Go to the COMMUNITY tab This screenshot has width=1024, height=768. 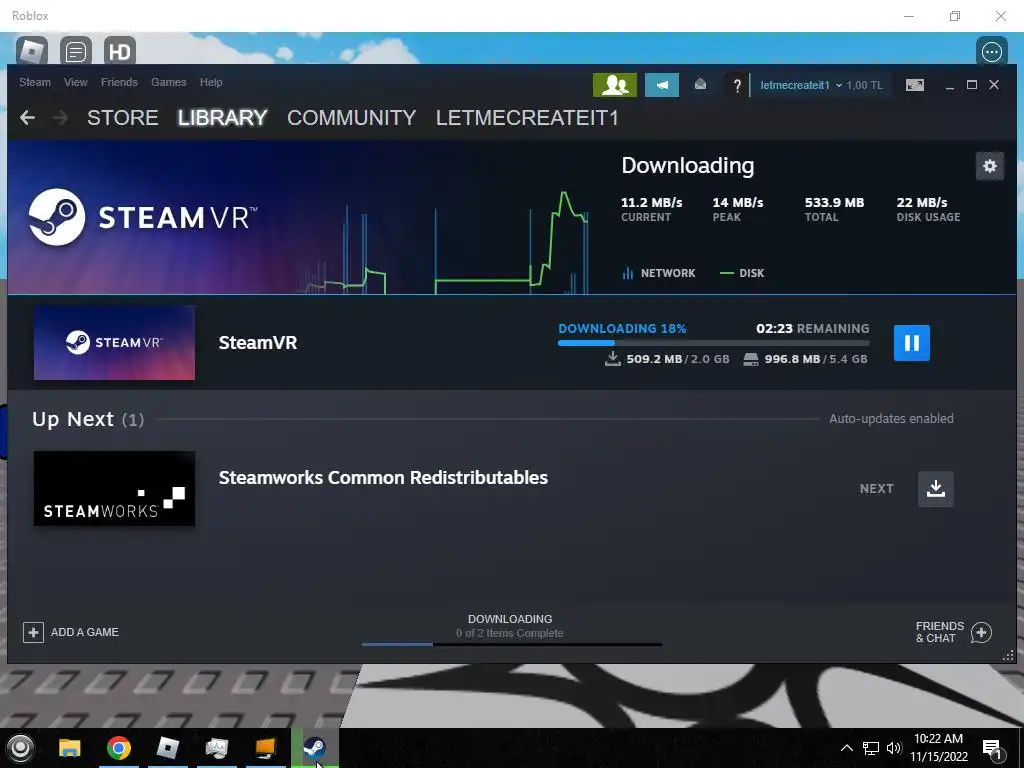(351, 118)
